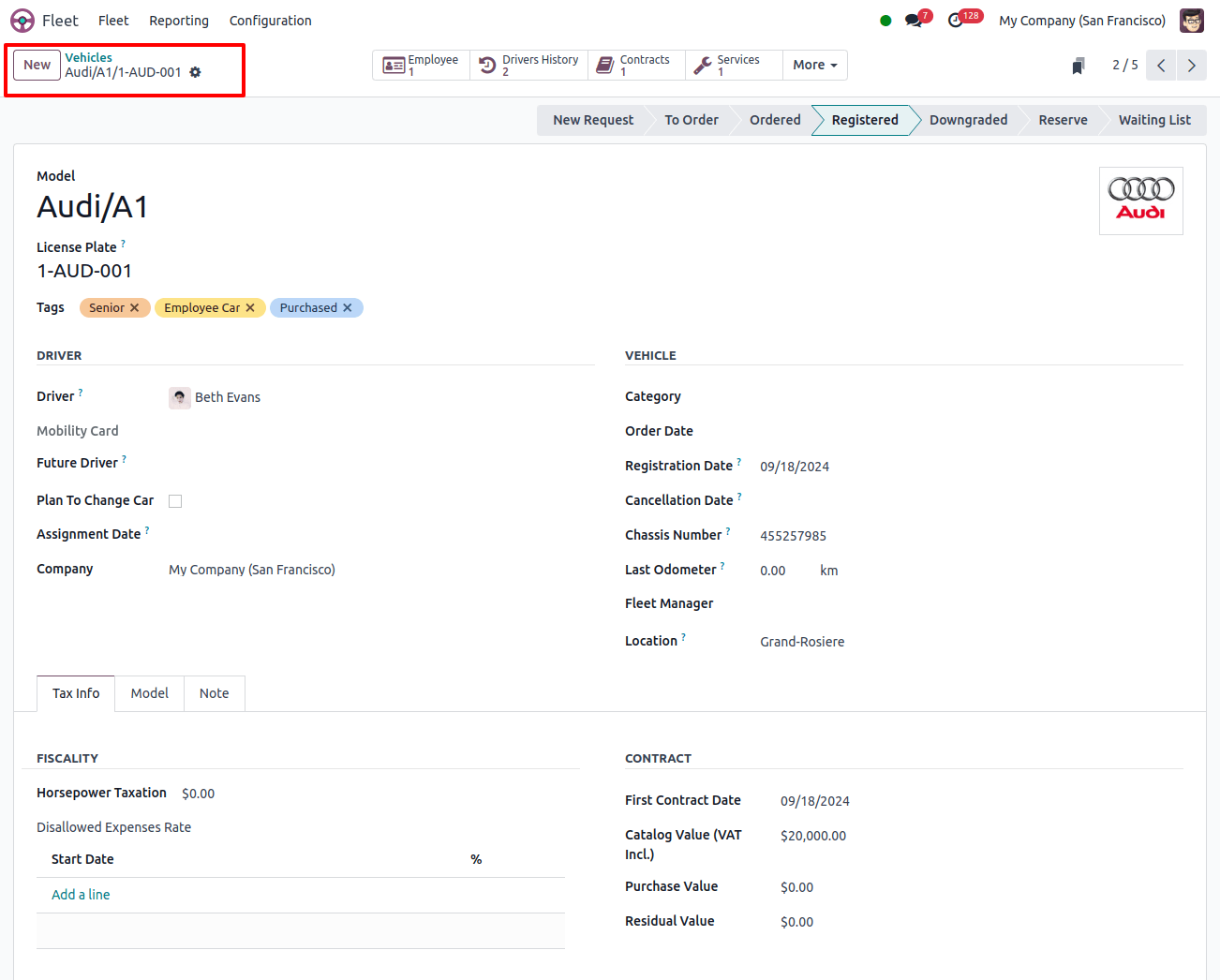
Task: Edit the Location field Grand-Rosiere
Action: [802, 642]
